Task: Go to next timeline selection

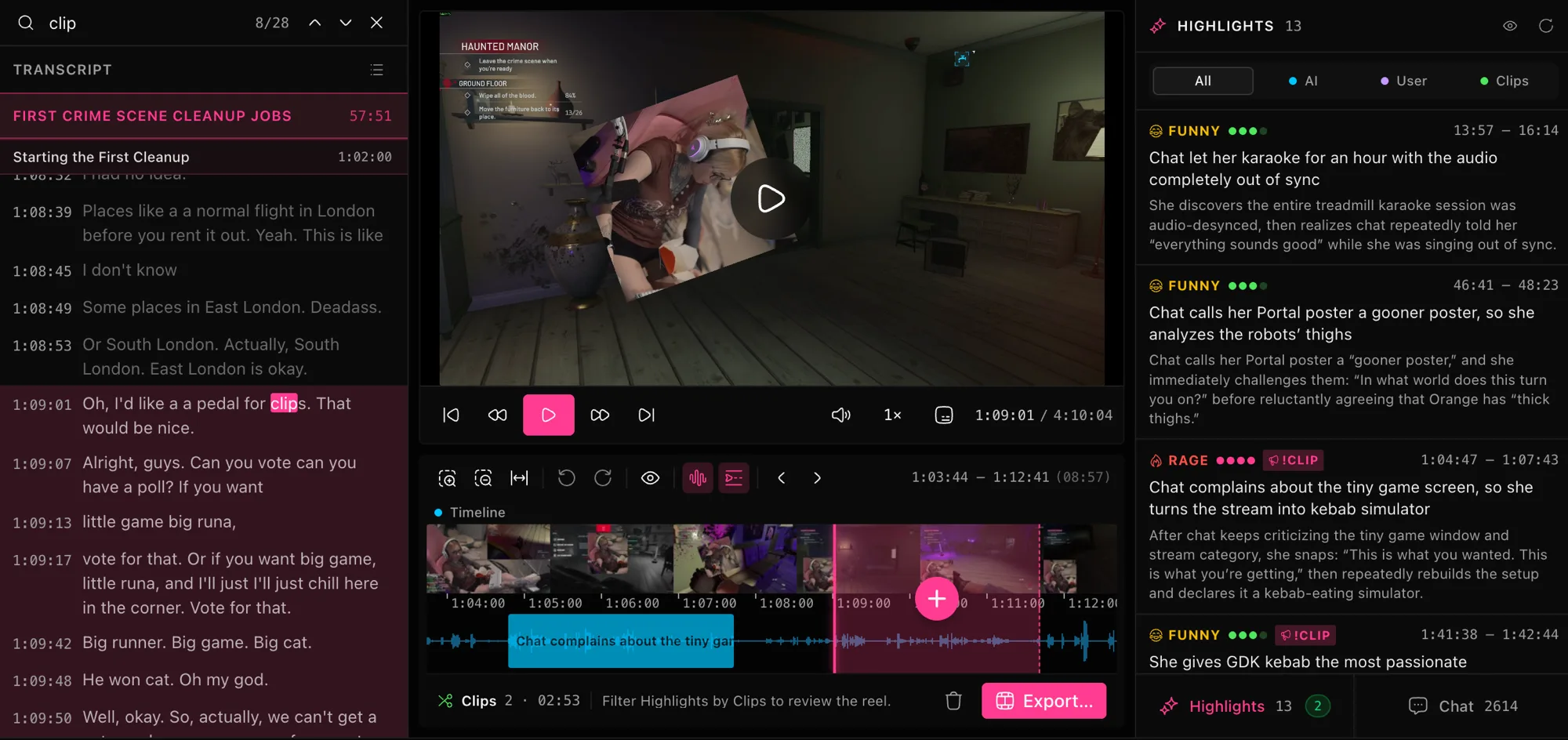Action: coord(817,478)
